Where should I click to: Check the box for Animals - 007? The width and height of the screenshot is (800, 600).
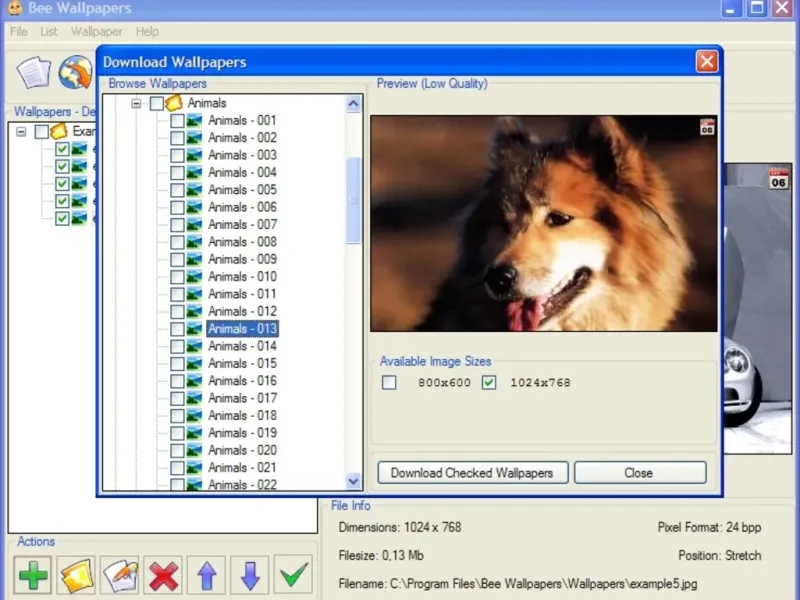(177, 225)
